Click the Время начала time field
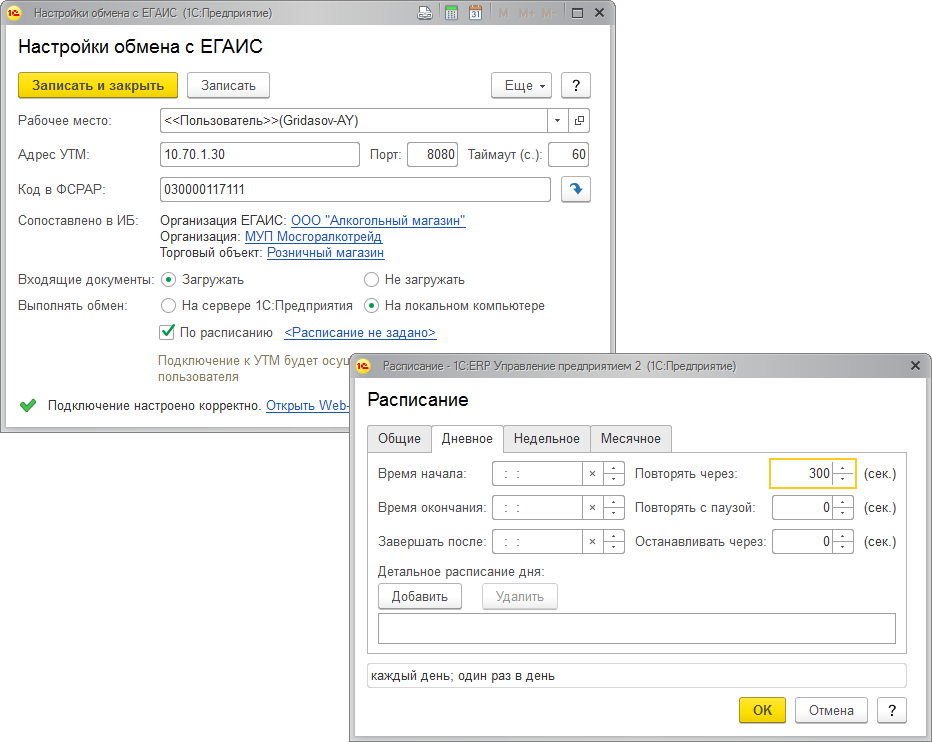The width and height of the screenshot is (932, 742). 537,474
